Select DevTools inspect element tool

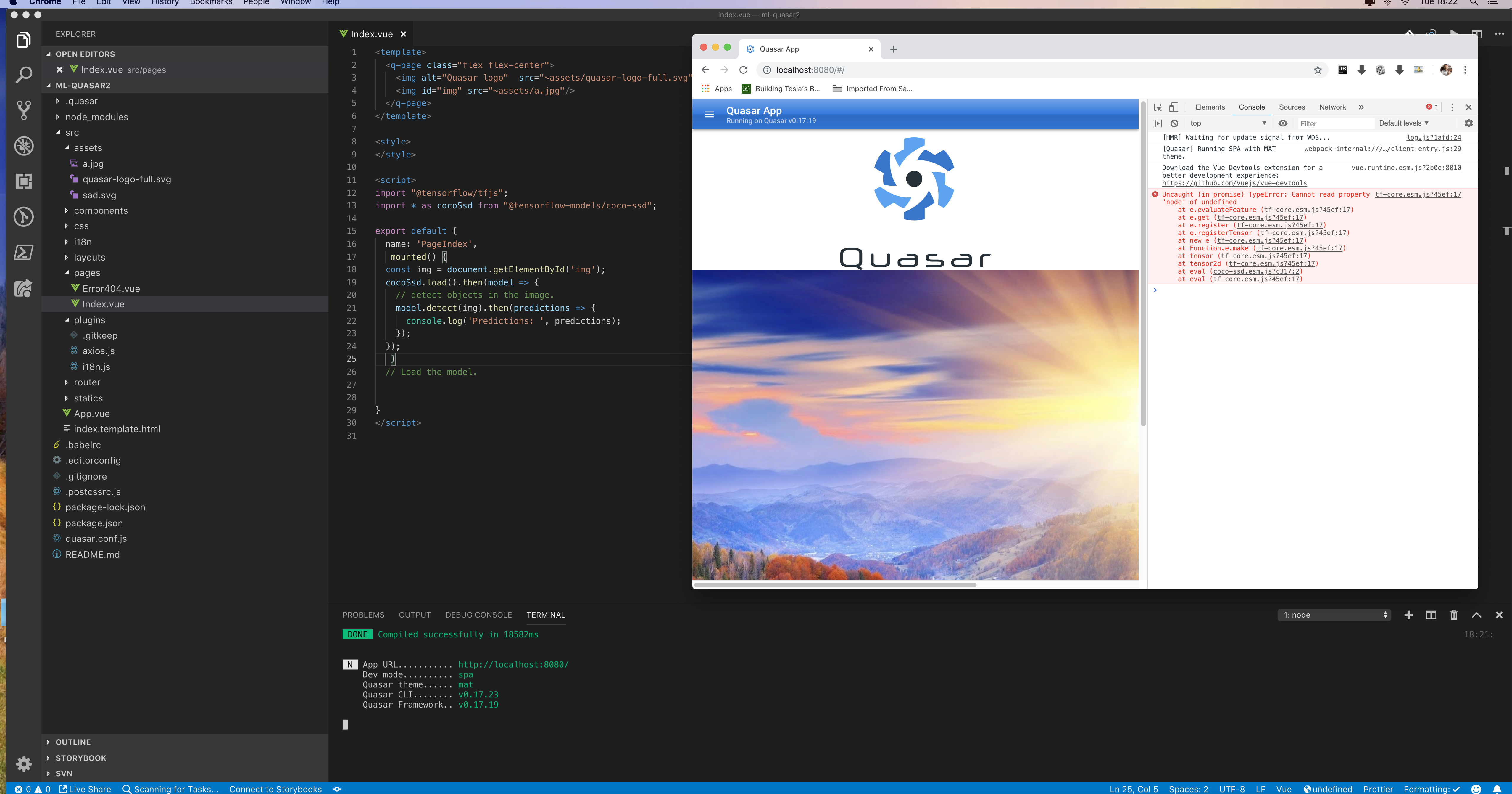click(x=1158, y=107)
